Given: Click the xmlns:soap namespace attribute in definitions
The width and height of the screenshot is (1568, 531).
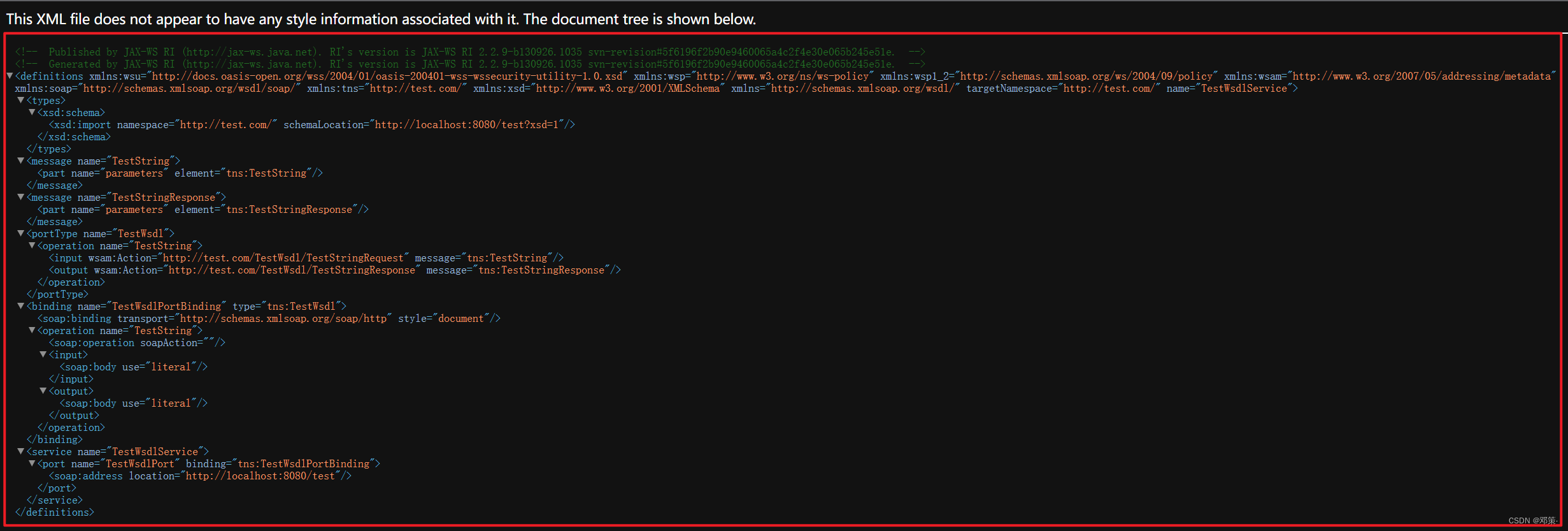Looking at the screenshot, I should point(157,88).
